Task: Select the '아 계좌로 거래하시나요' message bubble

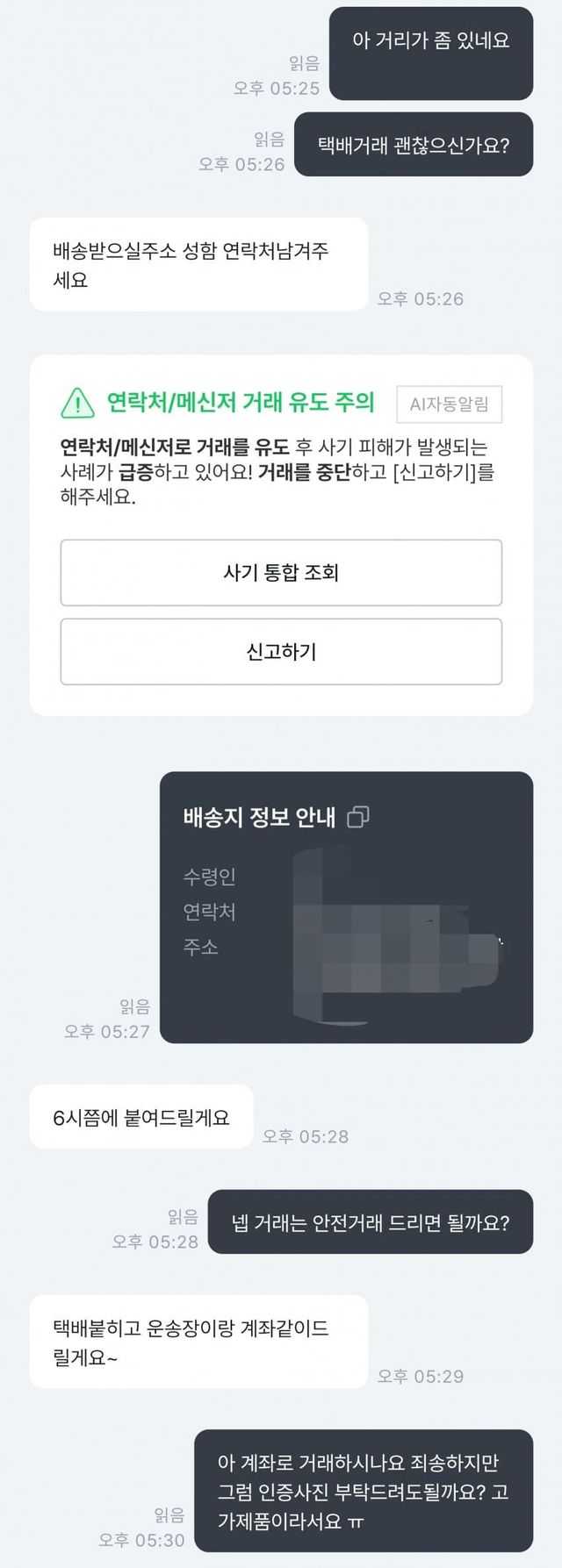Action: point(363,1492)
